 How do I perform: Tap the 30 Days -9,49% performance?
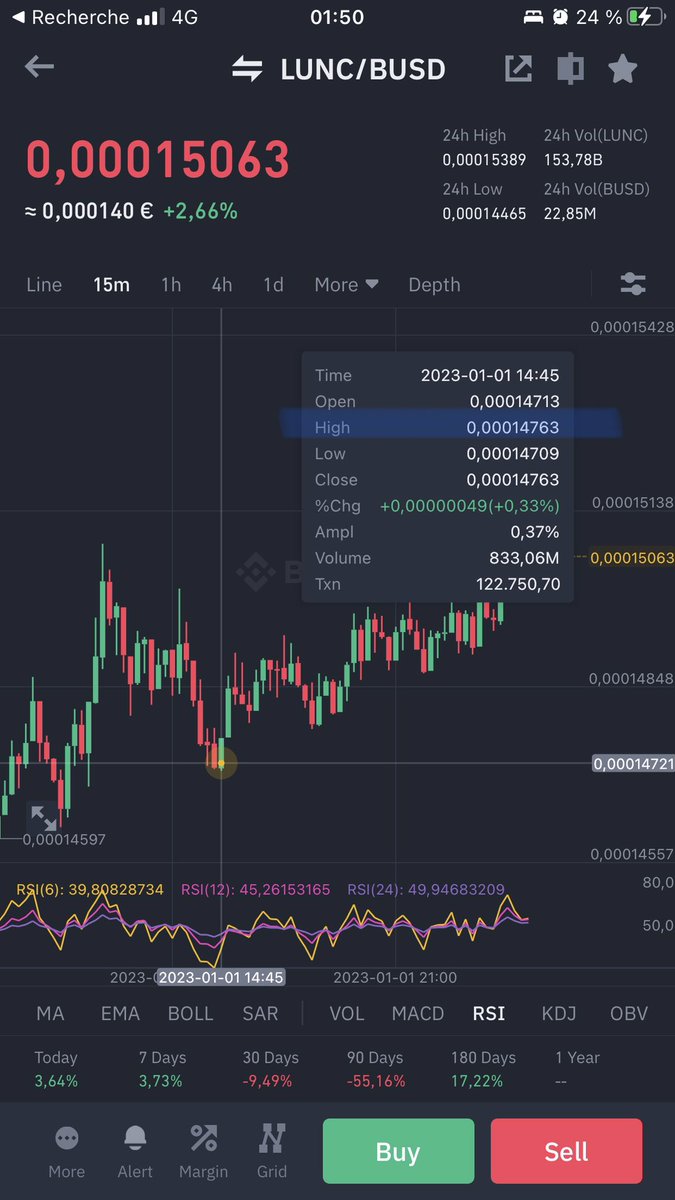270,1069
